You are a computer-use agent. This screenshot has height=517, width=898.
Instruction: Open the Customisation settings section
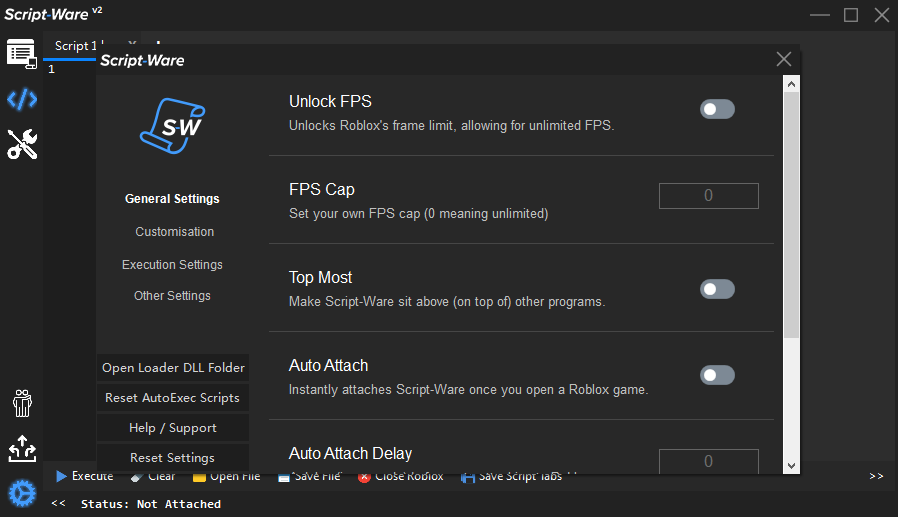[174, 232]
